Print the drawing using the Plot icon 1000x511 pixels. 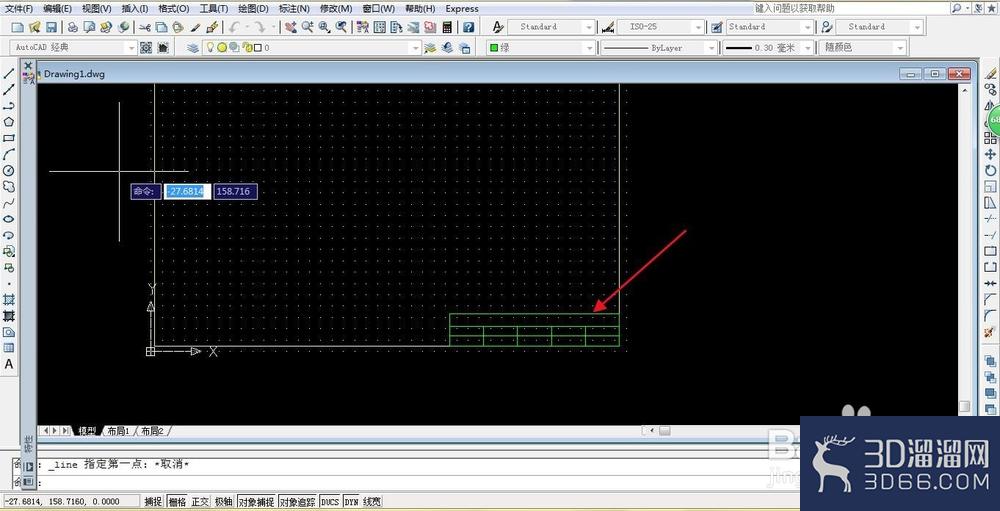[73, 27]
